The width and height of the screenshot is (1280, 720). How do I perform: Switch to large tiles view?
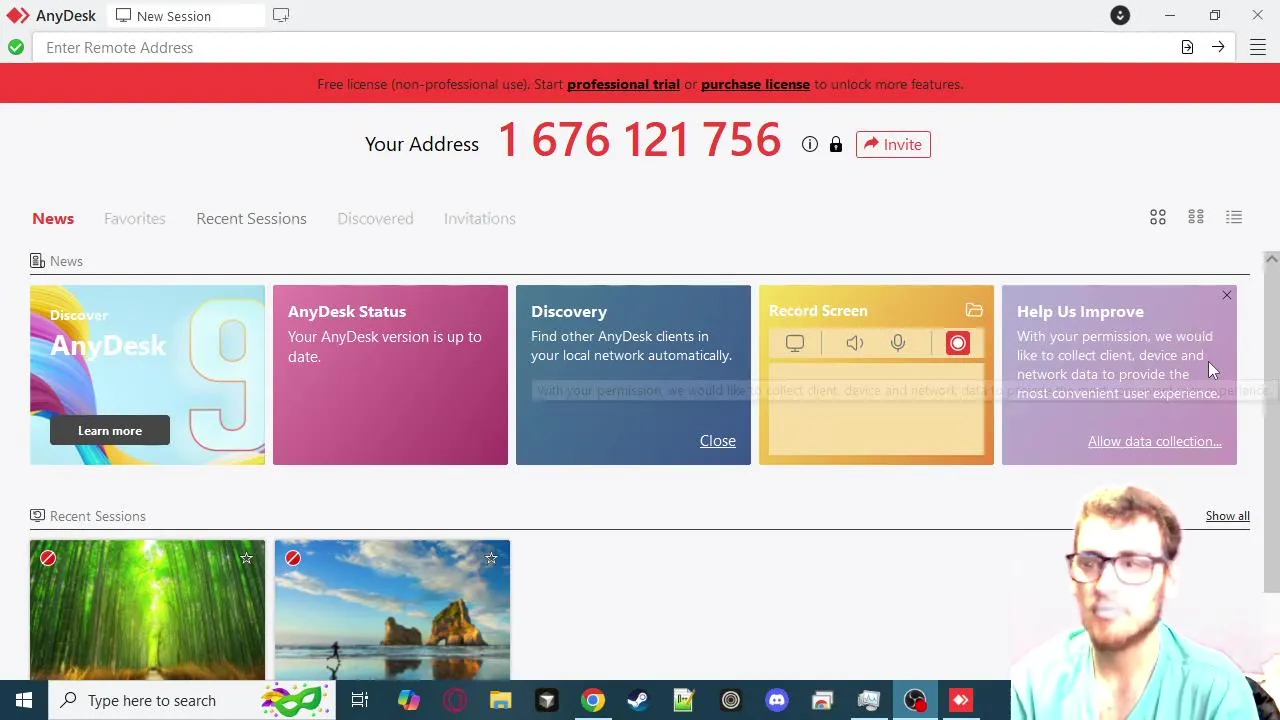tap(1158, 217)
